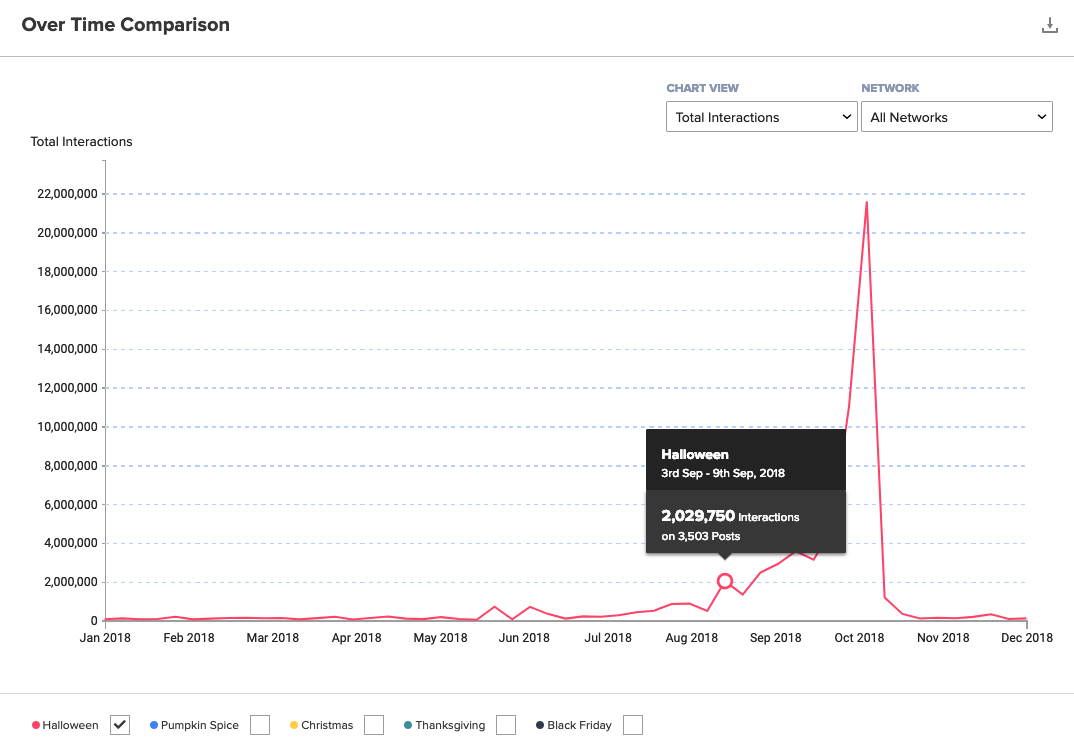Click the dark Black Friday legend dot

click(x=540, y=725)
